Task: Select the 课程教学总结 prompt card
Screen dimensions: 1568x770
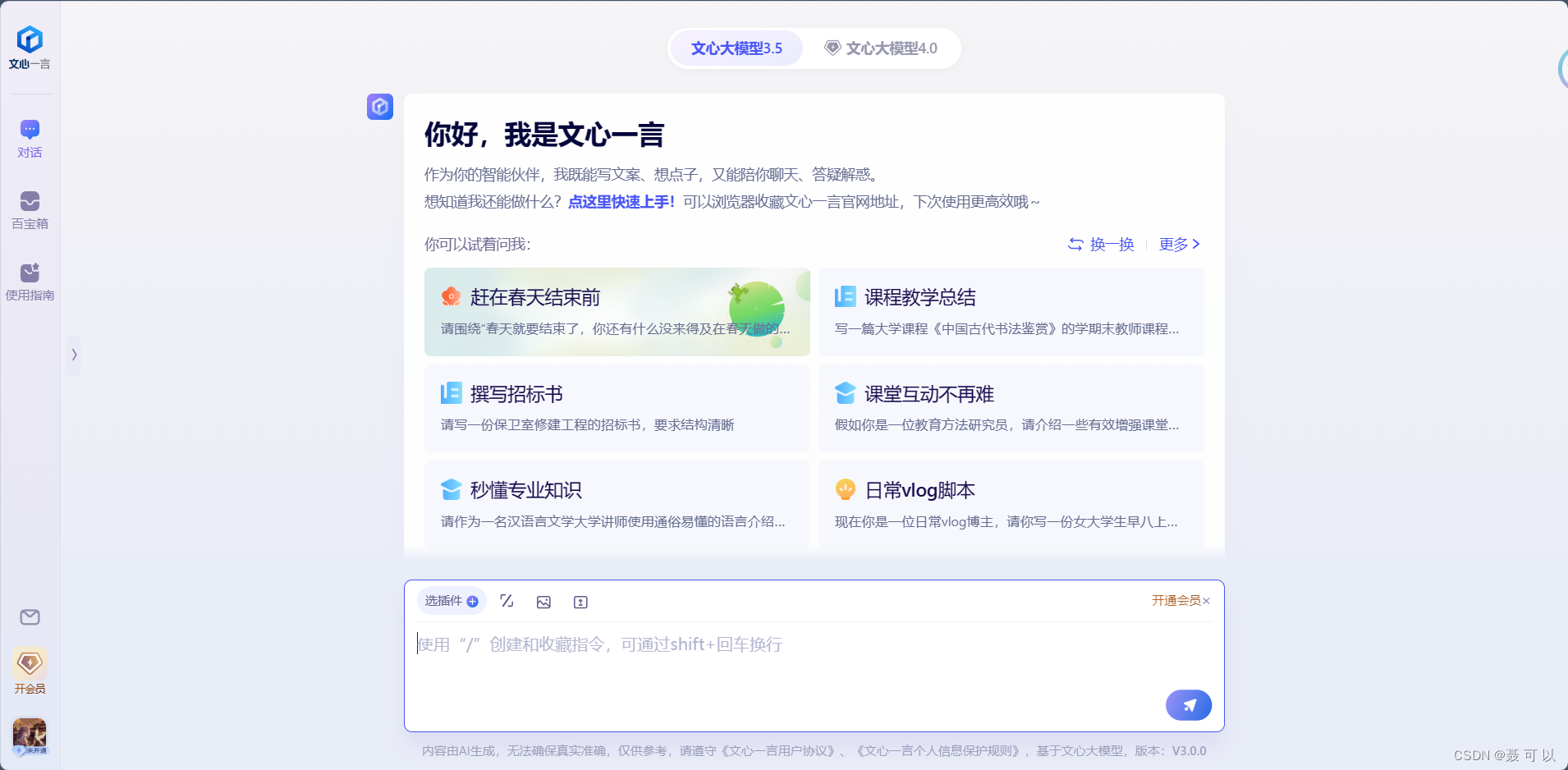Action: 1011,312
